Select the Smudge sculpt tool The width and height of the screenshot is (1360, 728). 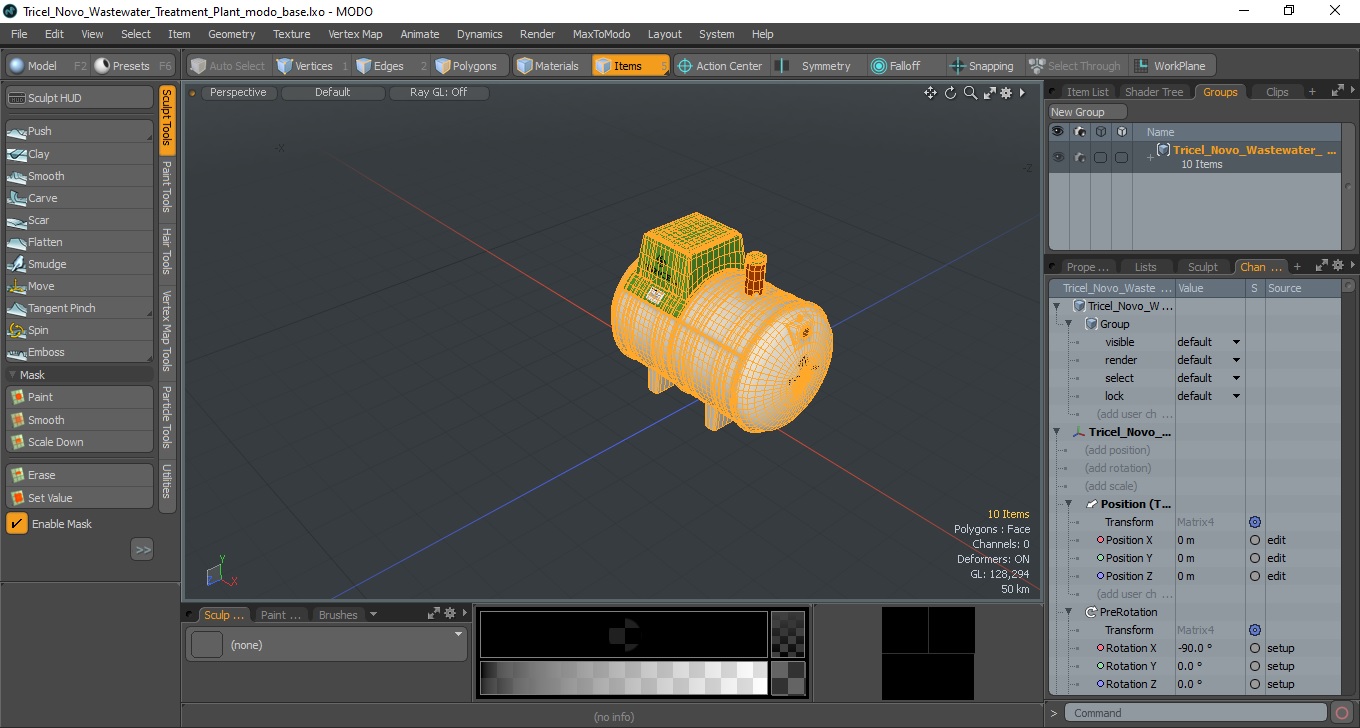(79, 264)
